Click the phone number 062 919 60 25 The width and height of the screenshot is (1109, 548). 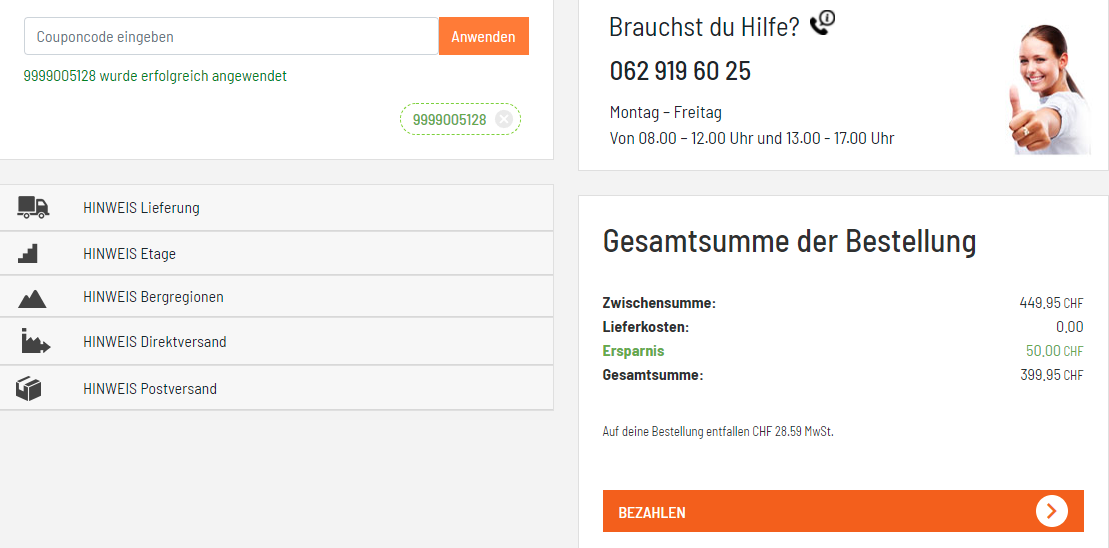(680, 71)
